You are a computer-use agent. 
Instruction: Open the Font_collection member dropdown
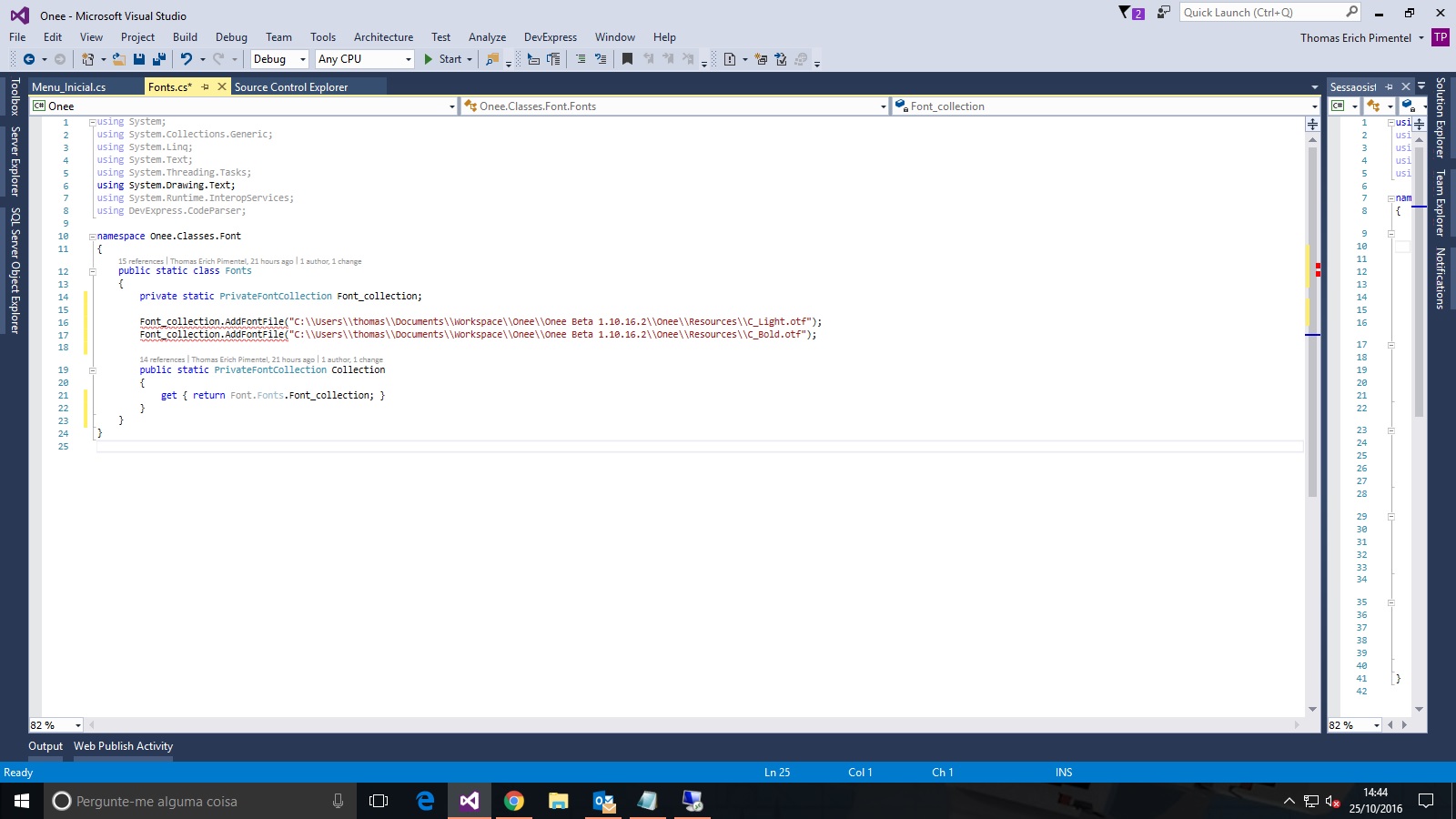coord(1106,106)
